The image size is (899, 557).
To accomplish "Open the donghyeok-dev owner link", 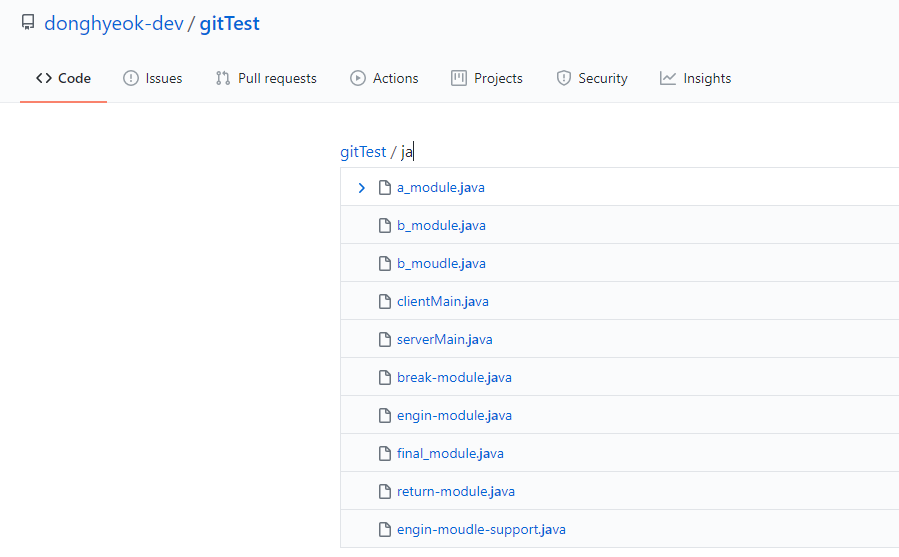I will 114,24.
